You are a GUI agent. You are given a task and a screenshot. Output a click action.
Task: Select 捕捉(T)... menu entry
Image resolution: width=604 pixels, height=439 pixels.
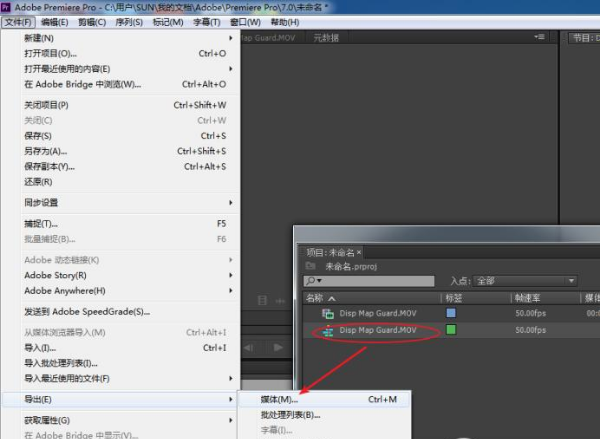121,224
